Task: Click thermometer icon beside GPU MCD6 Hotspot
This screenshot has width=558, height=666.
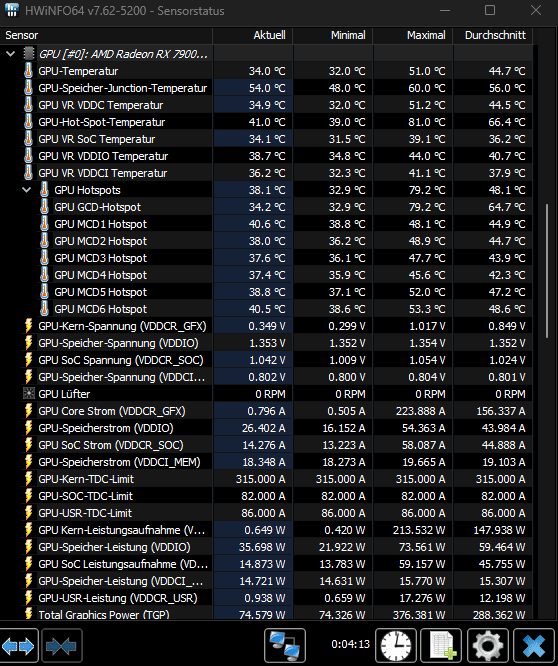Action: 44,308
